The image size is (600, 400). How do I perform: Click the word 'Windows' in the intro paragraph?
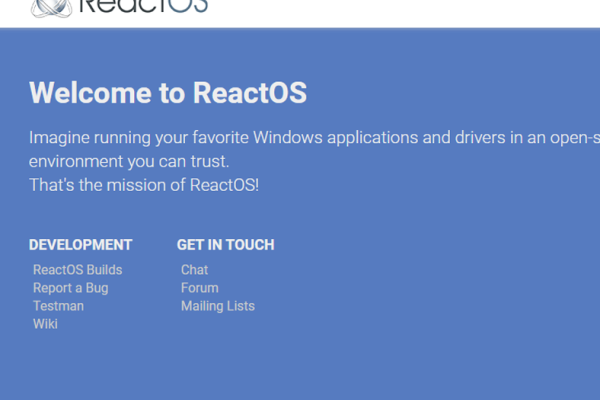pos(292,137)
